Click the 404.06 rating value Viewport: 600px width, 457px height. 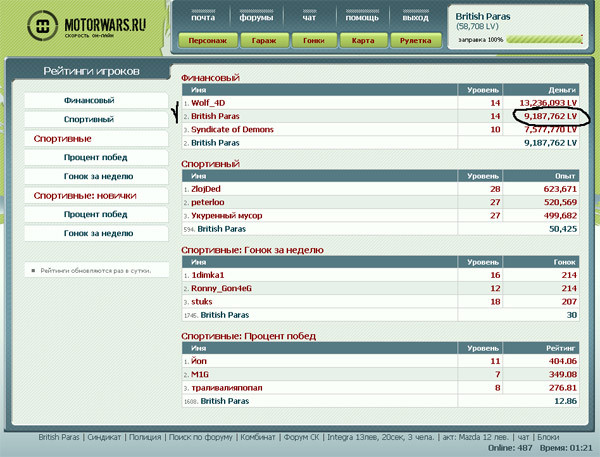pyautogui.click(x=562, y=361)
